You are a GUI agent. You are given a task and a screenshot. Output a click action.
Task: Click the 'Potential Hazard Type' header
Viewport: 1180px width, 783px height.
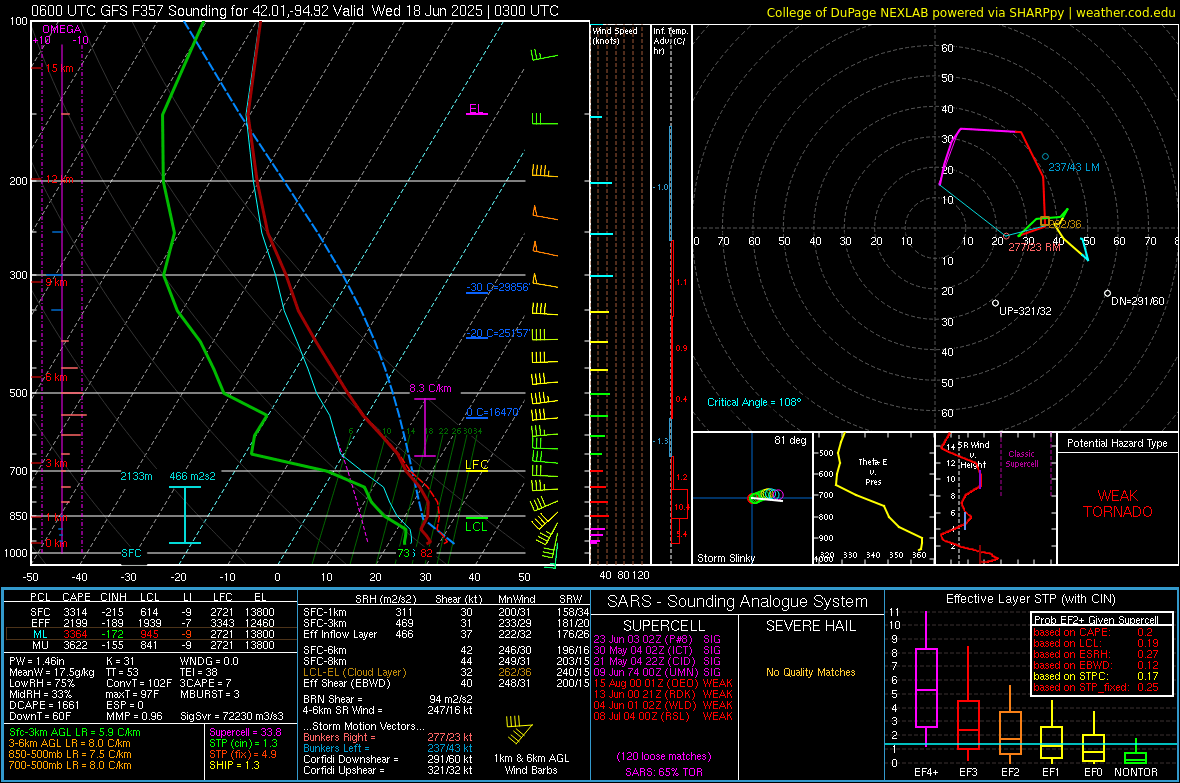coord(1117,443)
